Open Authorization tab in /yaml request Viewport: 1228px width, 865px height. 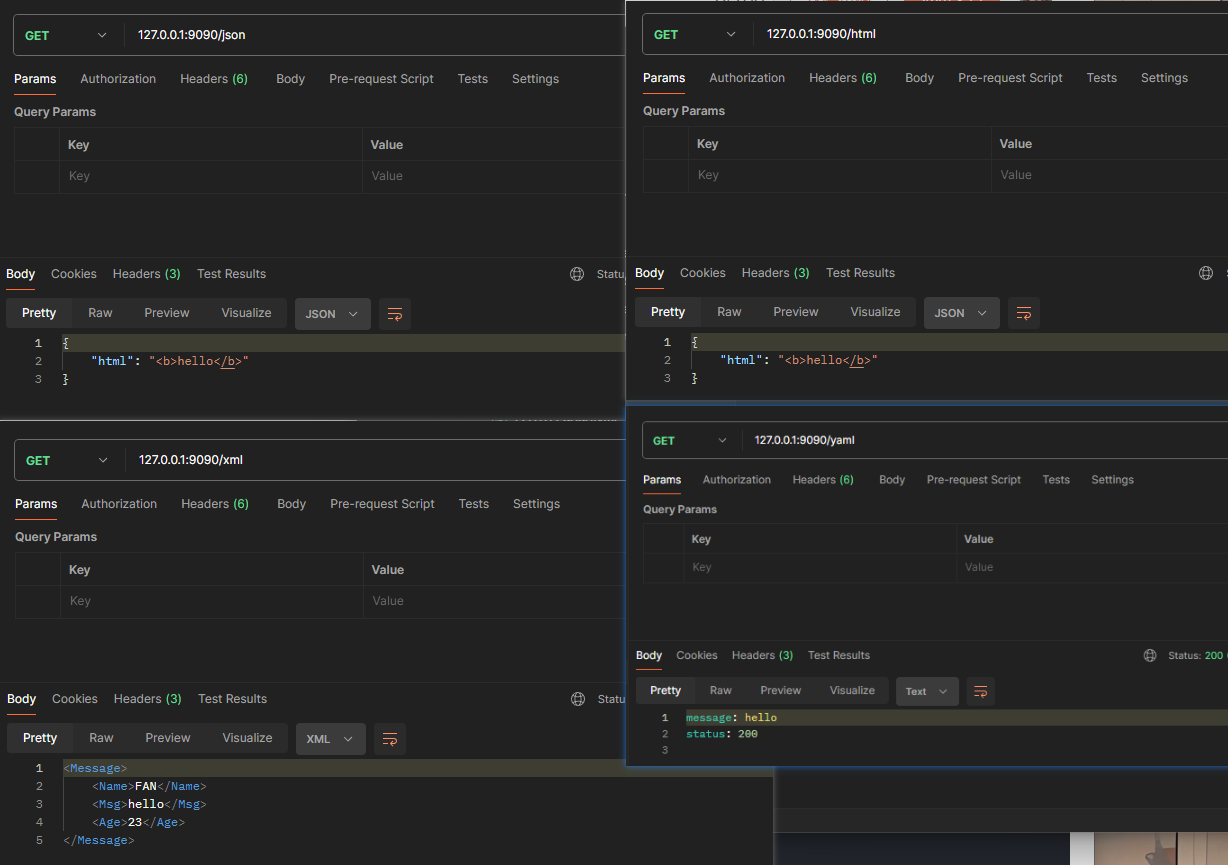tap(737, 480)
